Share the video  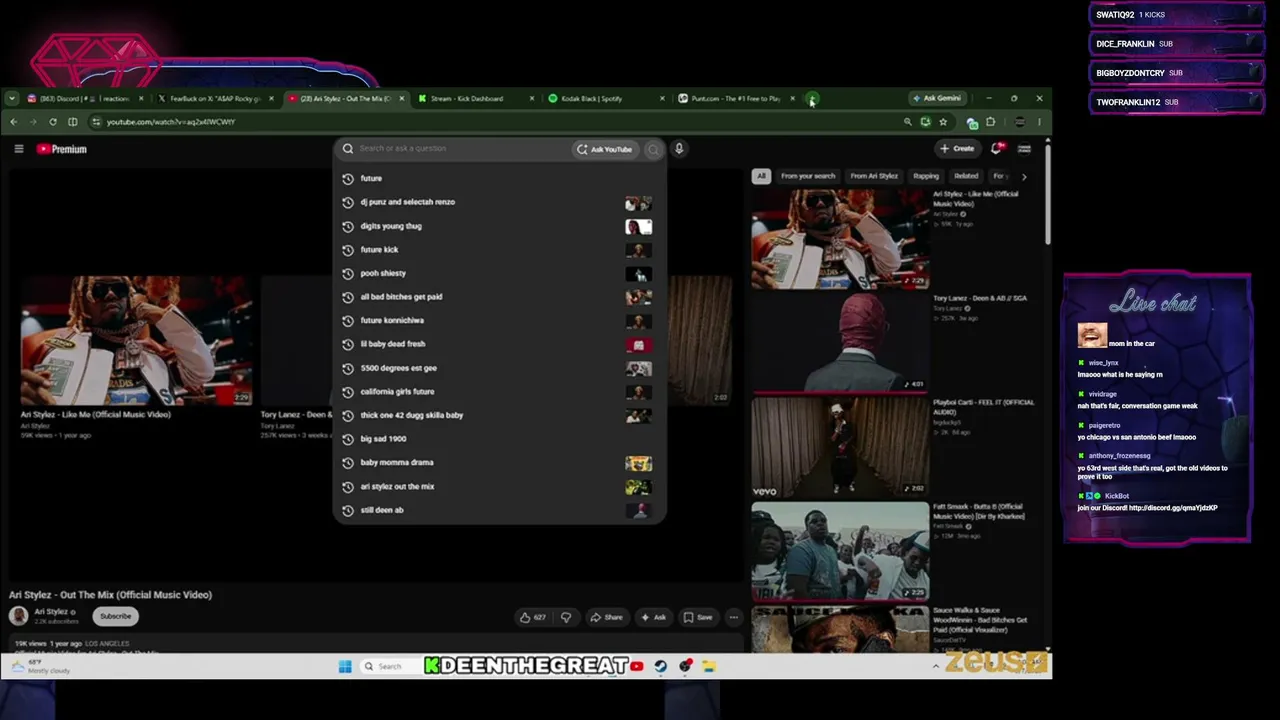click(x=606, y=617)
